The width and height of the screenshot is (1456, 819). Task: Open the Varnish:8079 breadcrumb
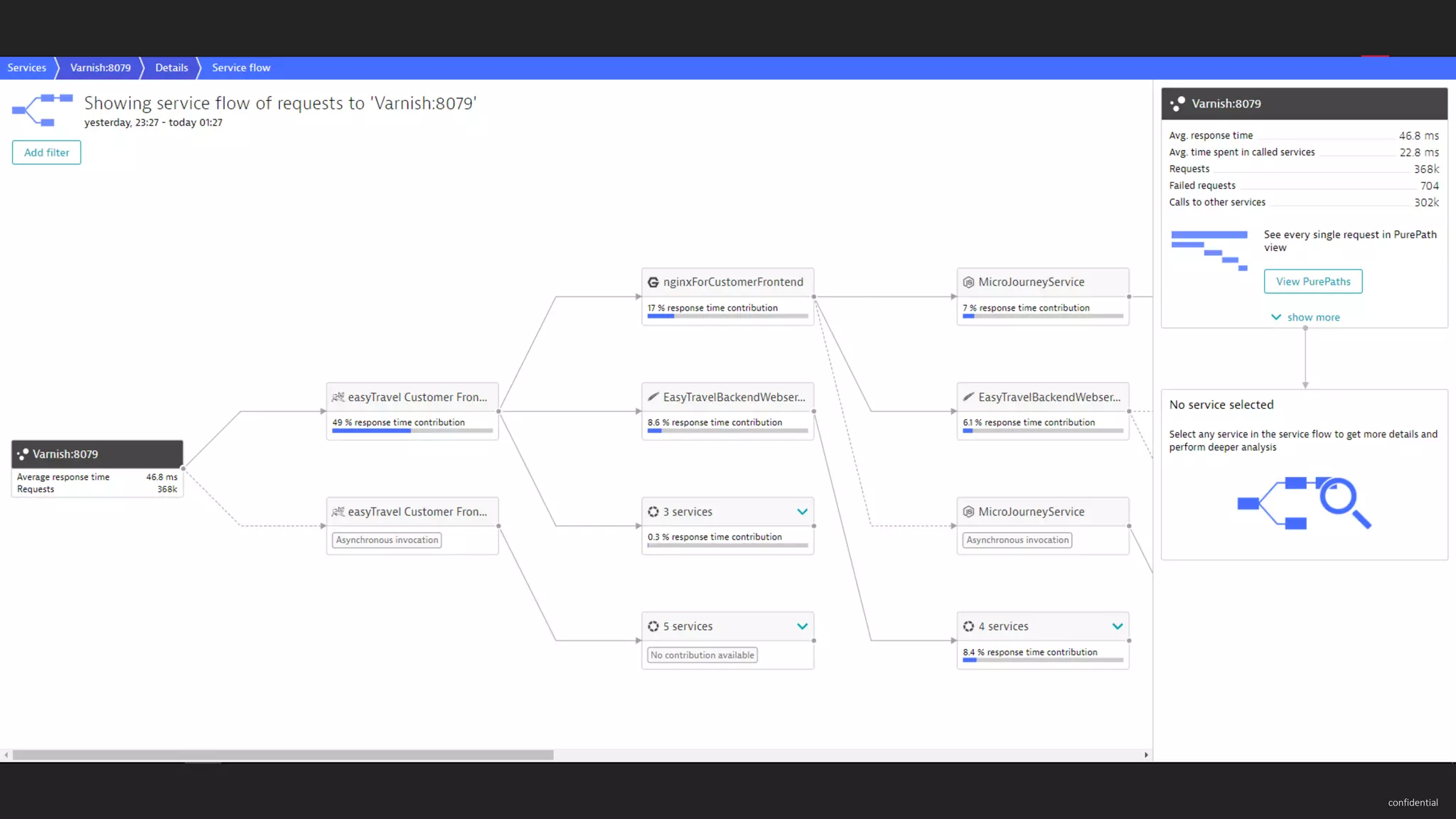pyautogui.click(x=100, y=68)
